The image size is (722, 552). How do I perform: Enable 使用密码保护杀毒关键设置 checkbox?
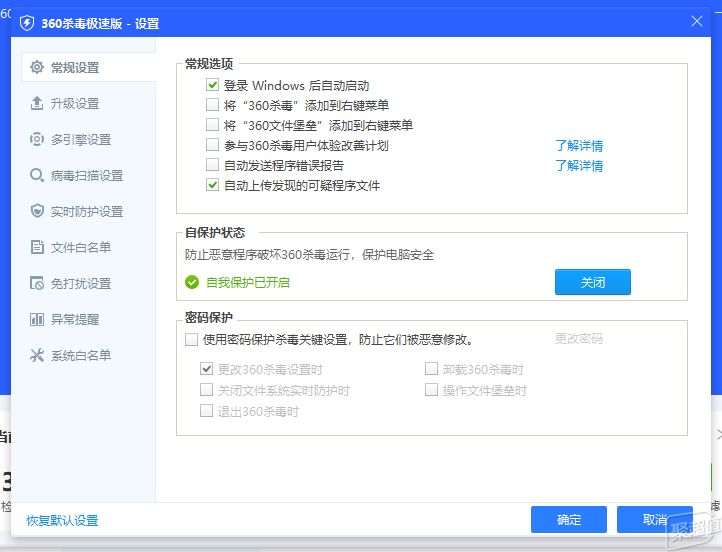click(192, 340)
